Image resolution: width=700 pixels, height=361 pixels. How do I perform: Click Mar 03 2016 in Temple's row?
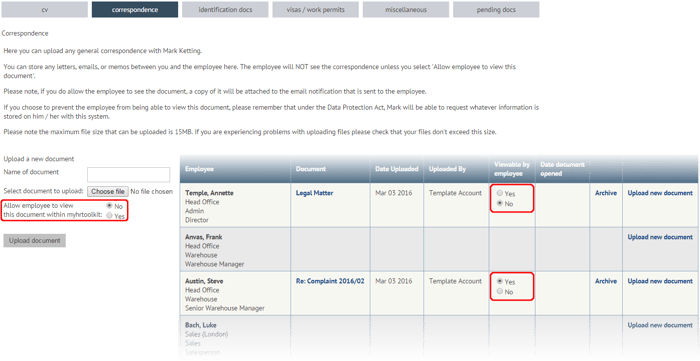point(393,193)
